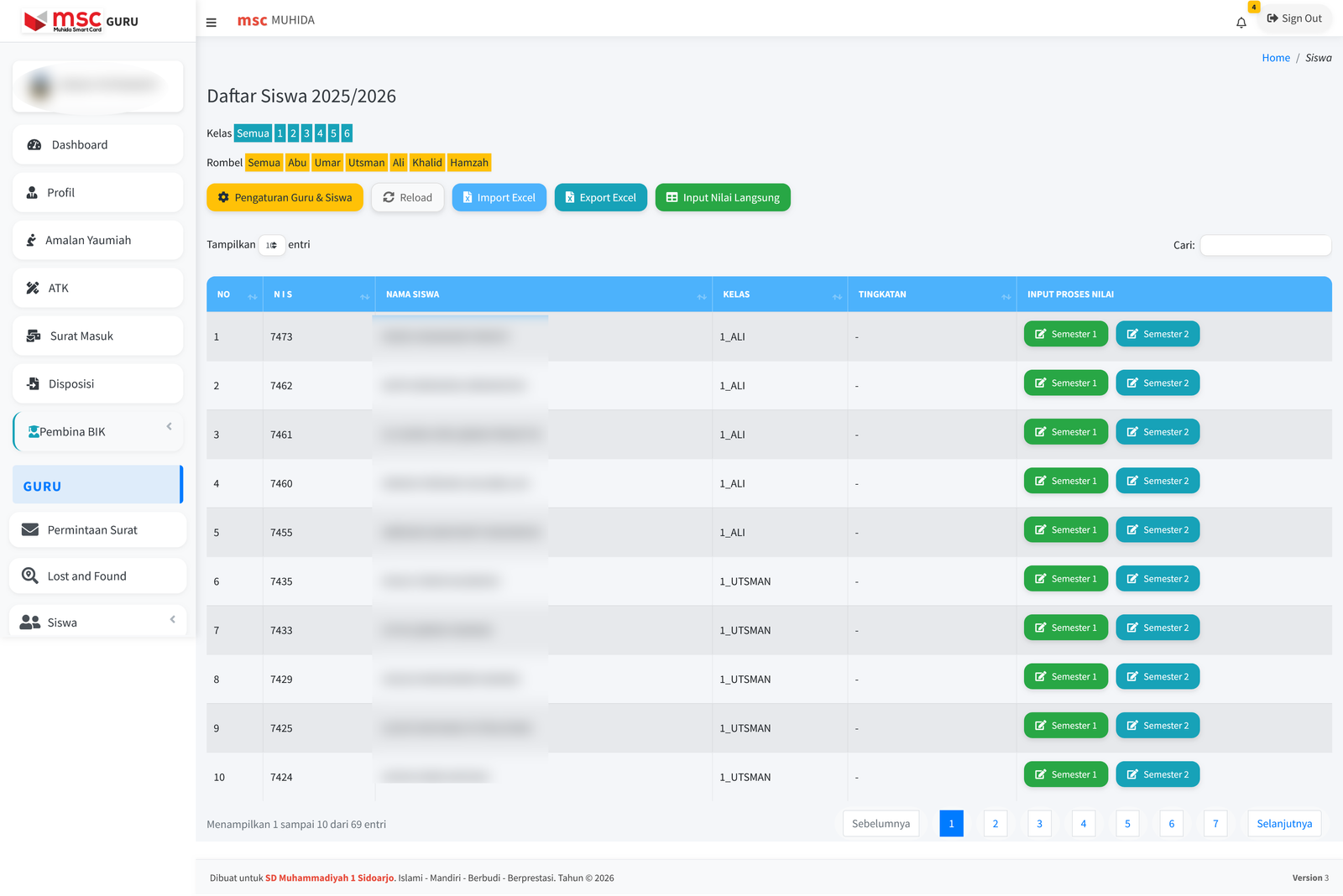
Task: Filter rombel by Utsman
Action: [366, 163]
